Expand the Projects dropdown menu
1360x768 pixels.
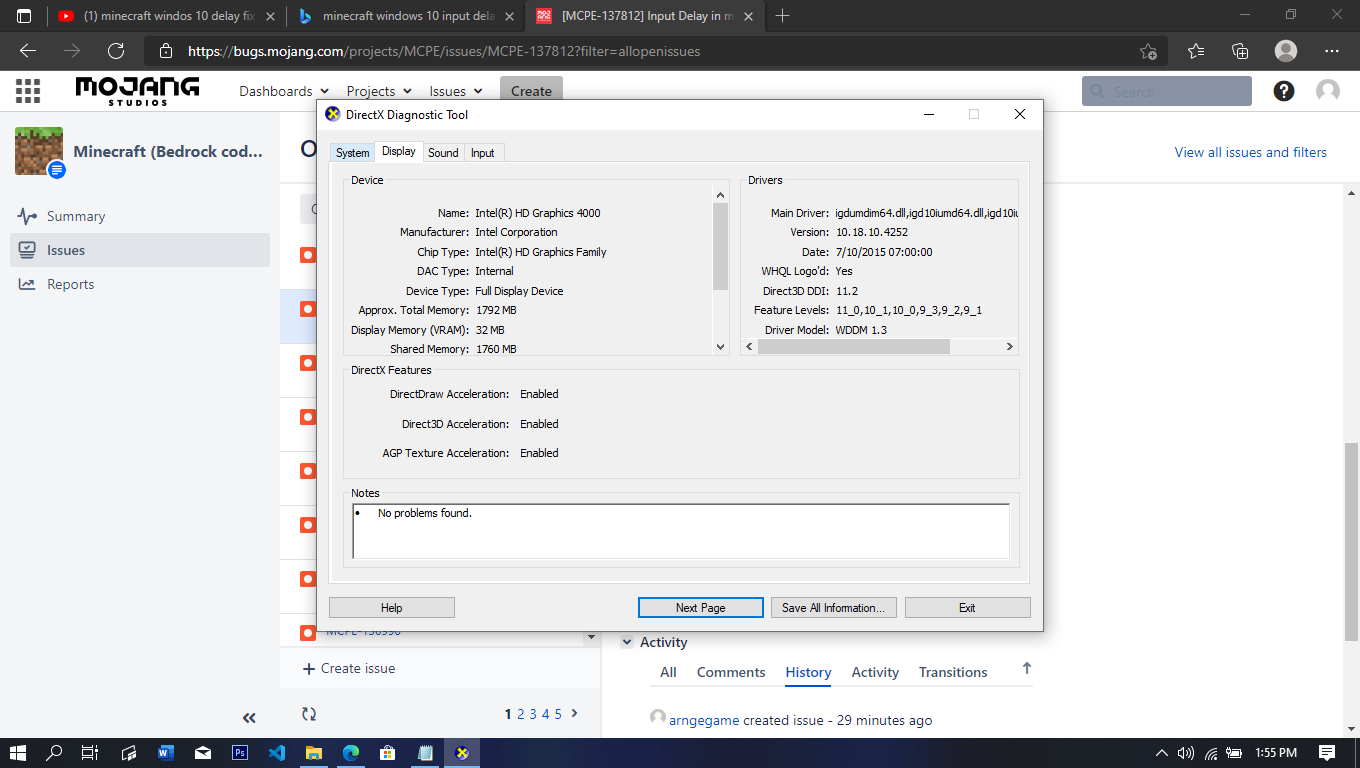[x=379, y=91]
